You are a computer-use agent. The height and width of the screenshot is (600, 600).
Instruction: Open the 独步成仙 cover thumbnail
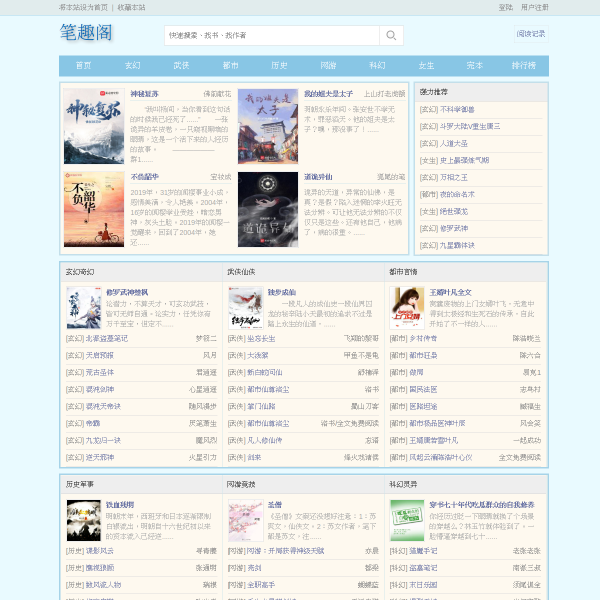(x=246, y=308)
